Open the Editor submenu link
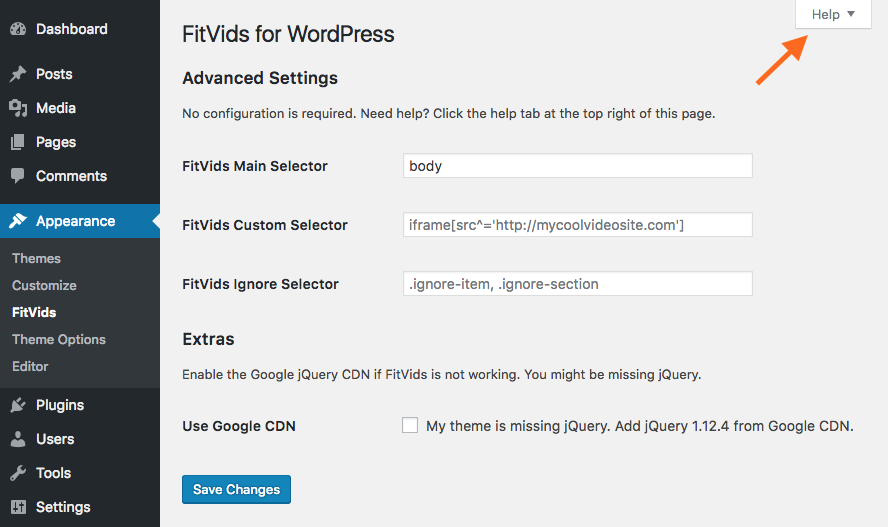 pyautogui.click(x=30, y=366)
